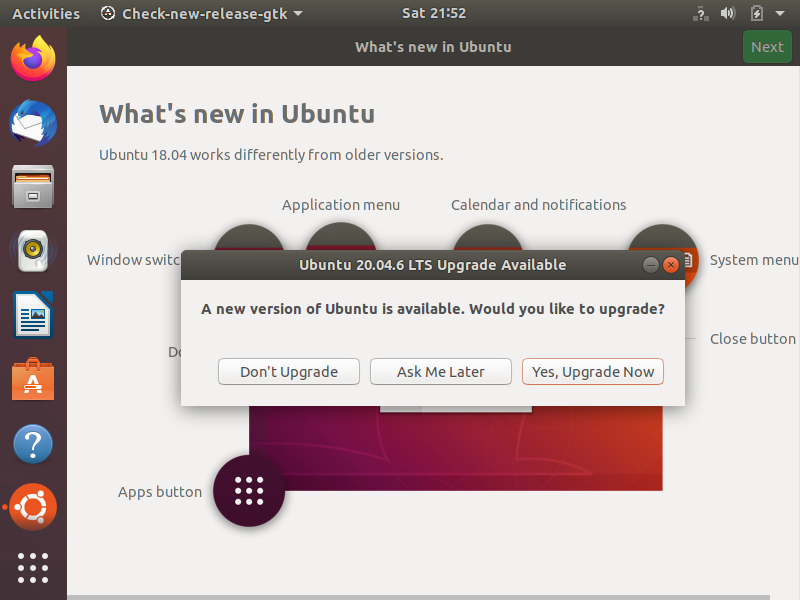Click the battery icon in top bar

click(757, 13)
